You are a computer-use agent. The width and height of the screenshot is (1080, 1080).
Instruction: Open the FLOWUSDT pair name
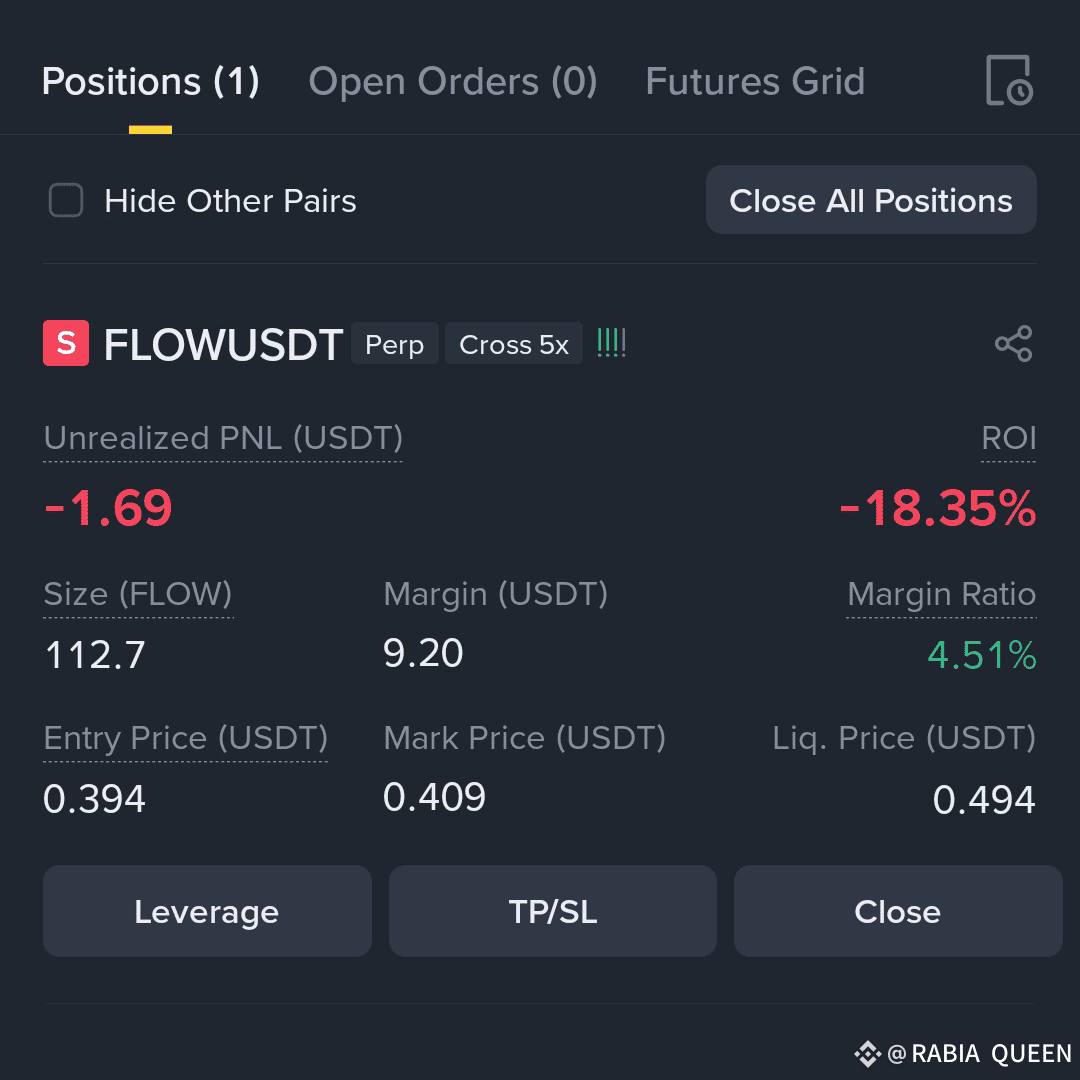coord(223,344)
